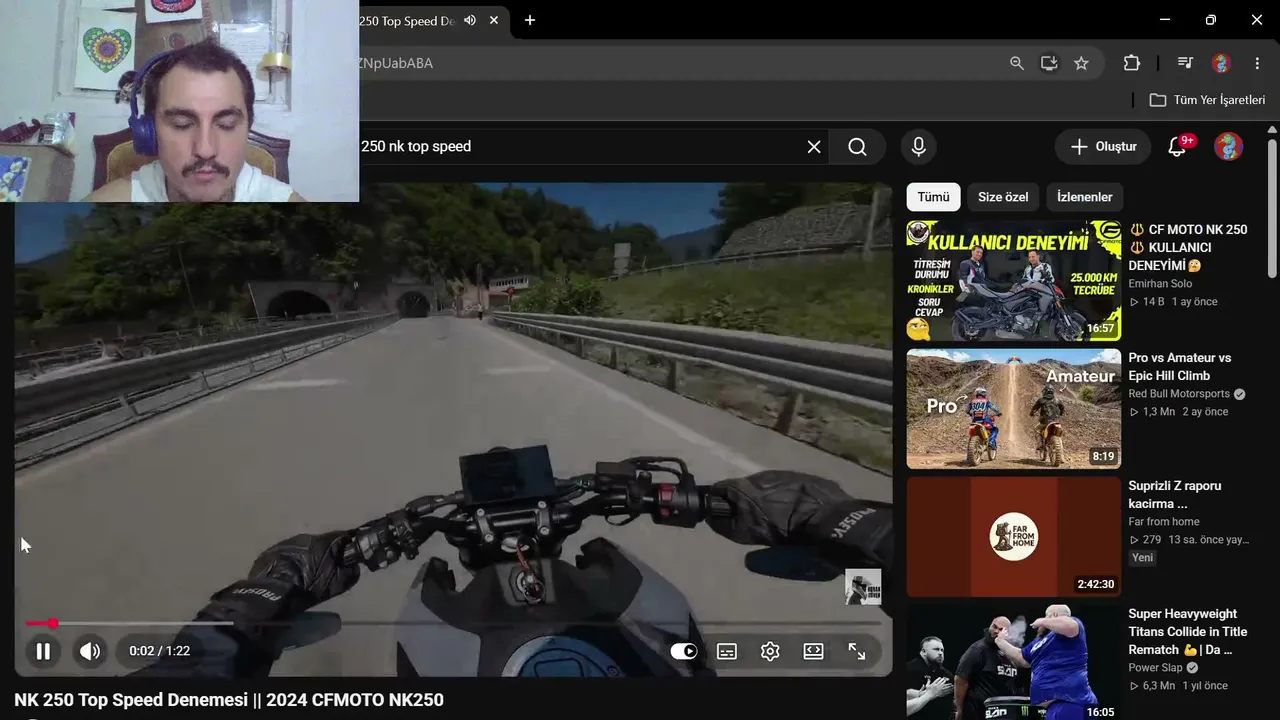
Task: Click the video title 'NK 250 Top Speed Denemesi'
Action: tap(229, 700)
